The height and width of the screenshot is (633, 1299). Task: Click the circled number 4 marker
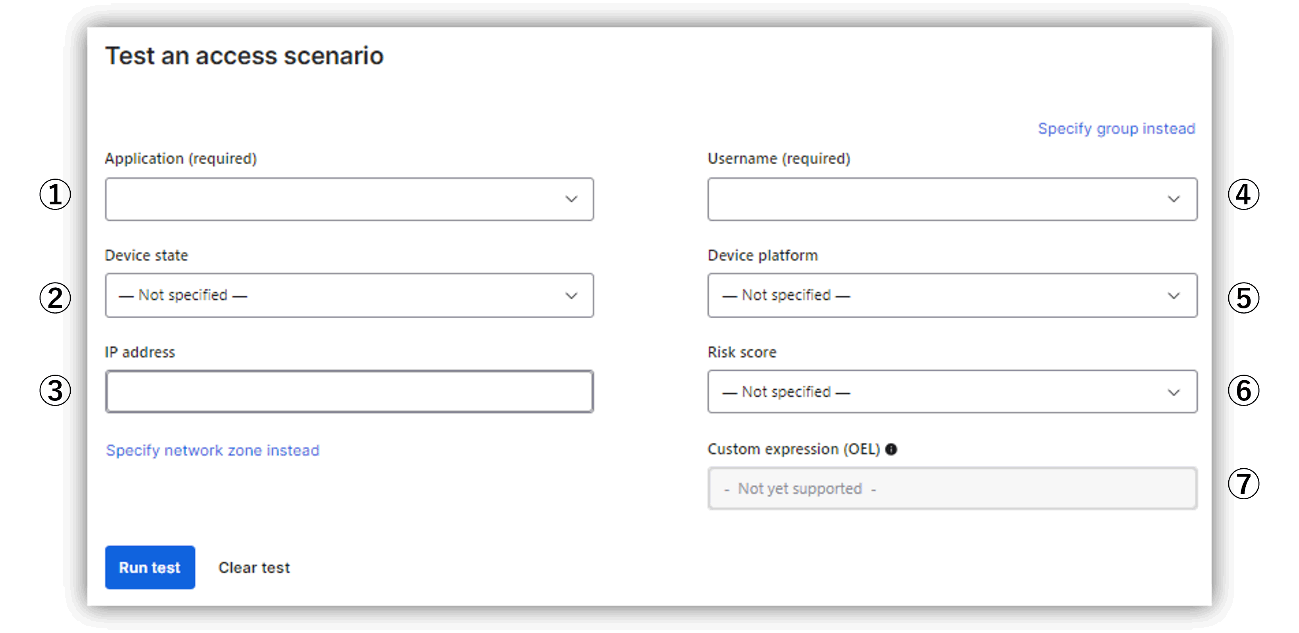click(x=1243, y=195)
